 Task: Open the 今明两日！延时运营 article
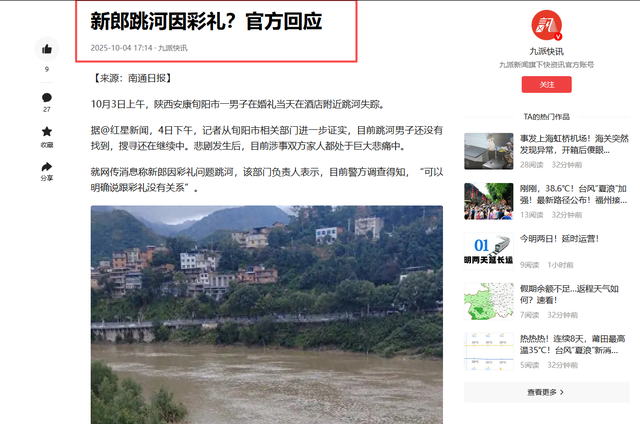[x=559, y=239]
